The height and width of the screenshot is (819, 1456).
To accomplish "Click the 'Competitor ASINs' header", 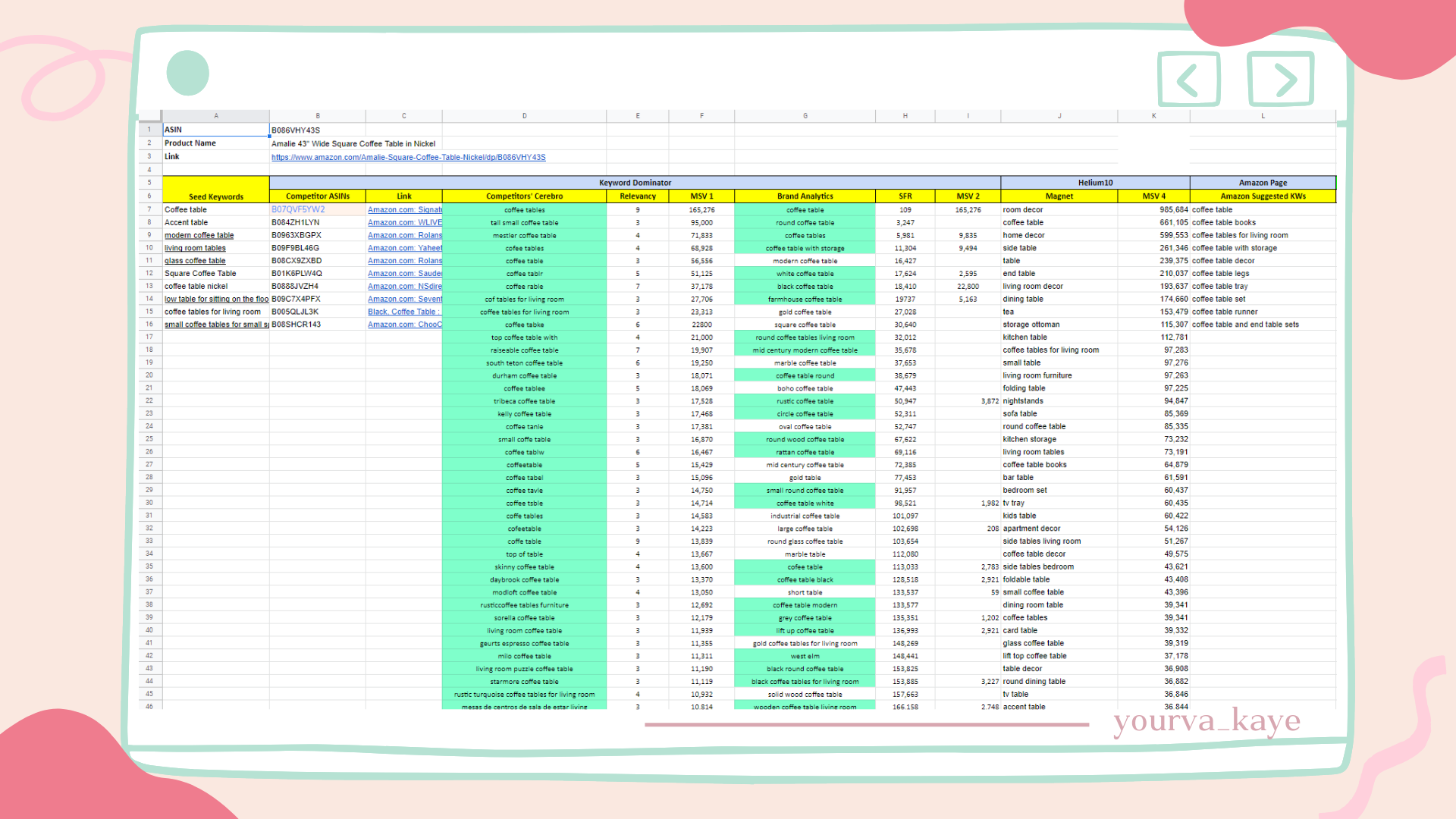I will 318,196.
